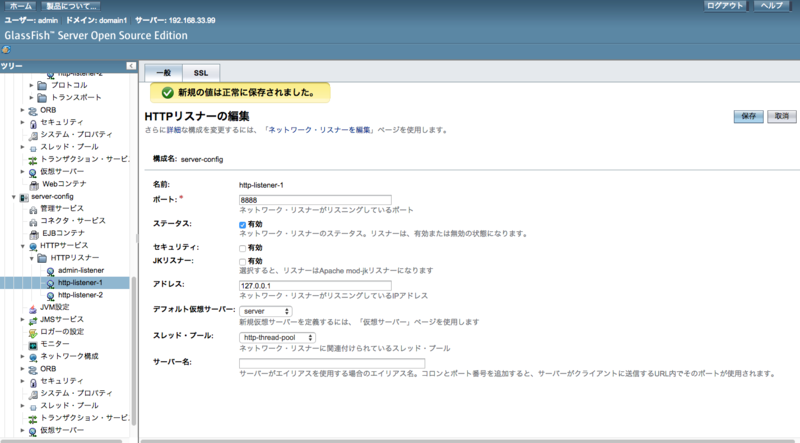800x443 pixels.
Task: Click the JVM設定 icon
Action: pyautogui.click(x=33, y=308)
